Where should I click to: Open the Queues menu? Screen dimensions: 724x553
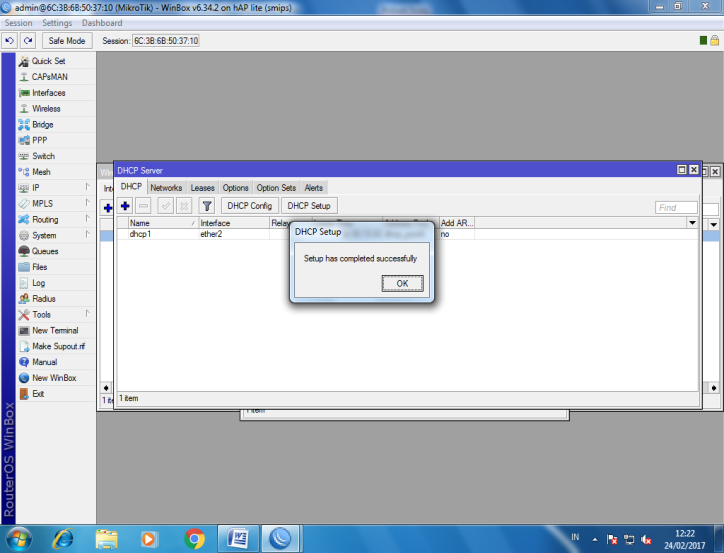coord(45,251)
